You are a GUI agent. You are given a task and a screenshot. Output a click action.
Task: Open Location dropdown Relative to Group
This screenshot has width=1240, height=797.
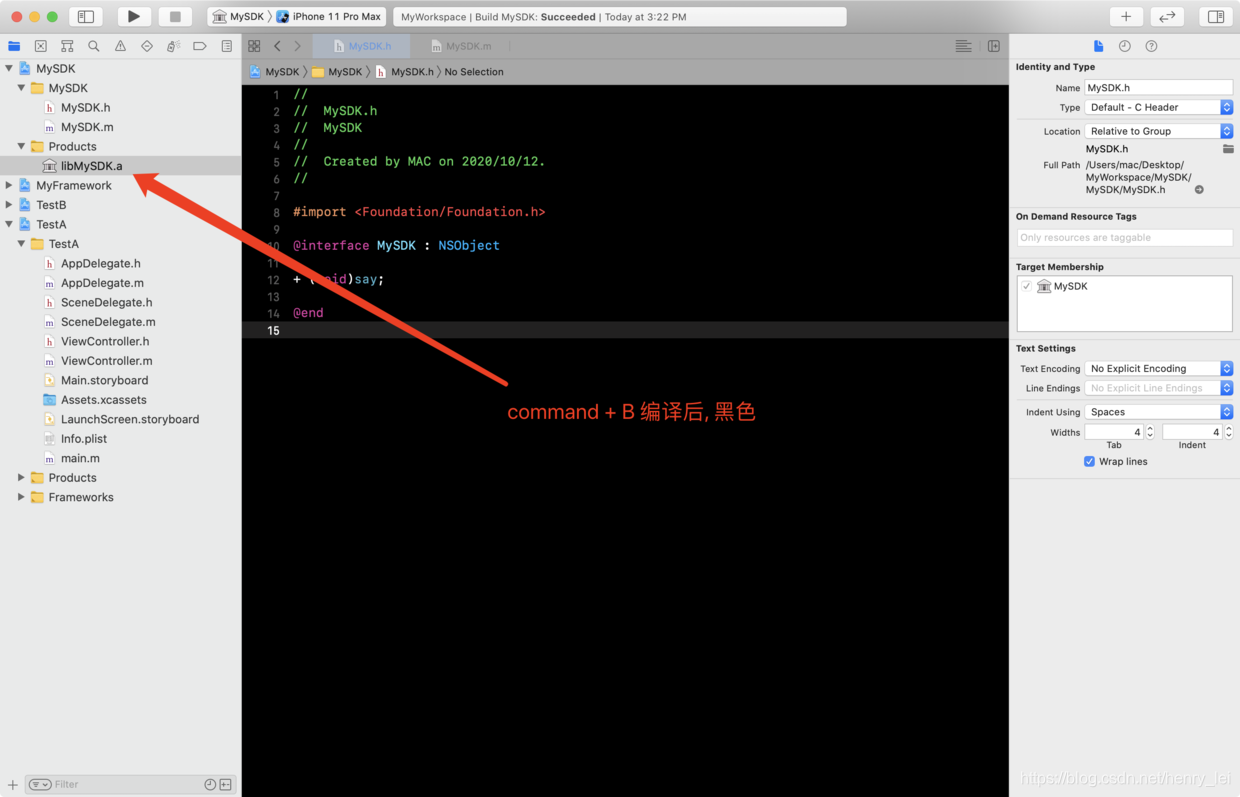(x=1159, y=131)
